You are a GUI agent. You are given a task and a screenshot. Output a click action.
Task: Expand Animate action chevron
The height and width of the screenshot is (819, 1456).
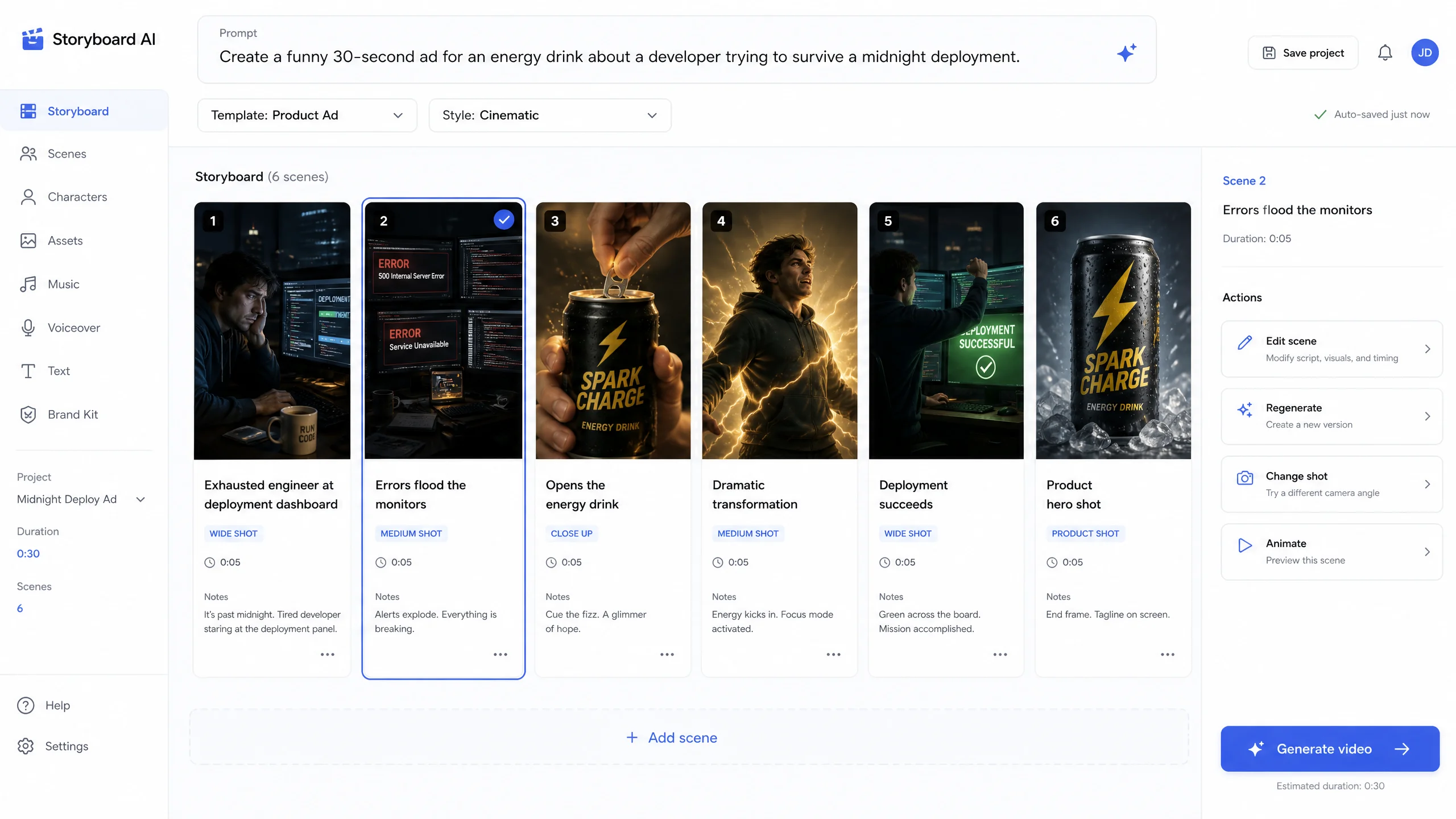pos(1427,552)
